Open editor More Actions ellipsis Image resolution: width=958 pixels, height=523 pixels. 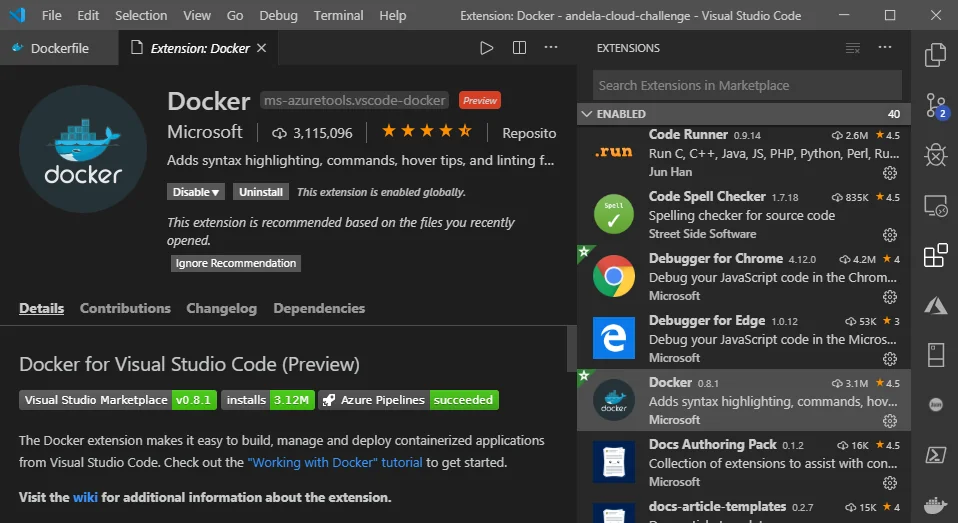(551, 48)
